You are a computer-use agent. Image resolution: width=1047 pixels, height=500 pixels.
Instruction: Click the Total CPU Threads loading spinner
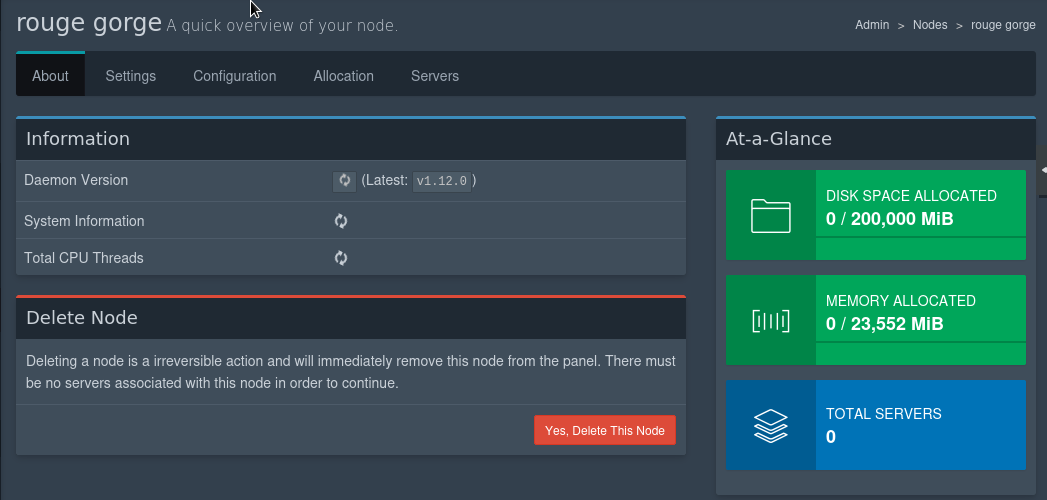point(341,258)
